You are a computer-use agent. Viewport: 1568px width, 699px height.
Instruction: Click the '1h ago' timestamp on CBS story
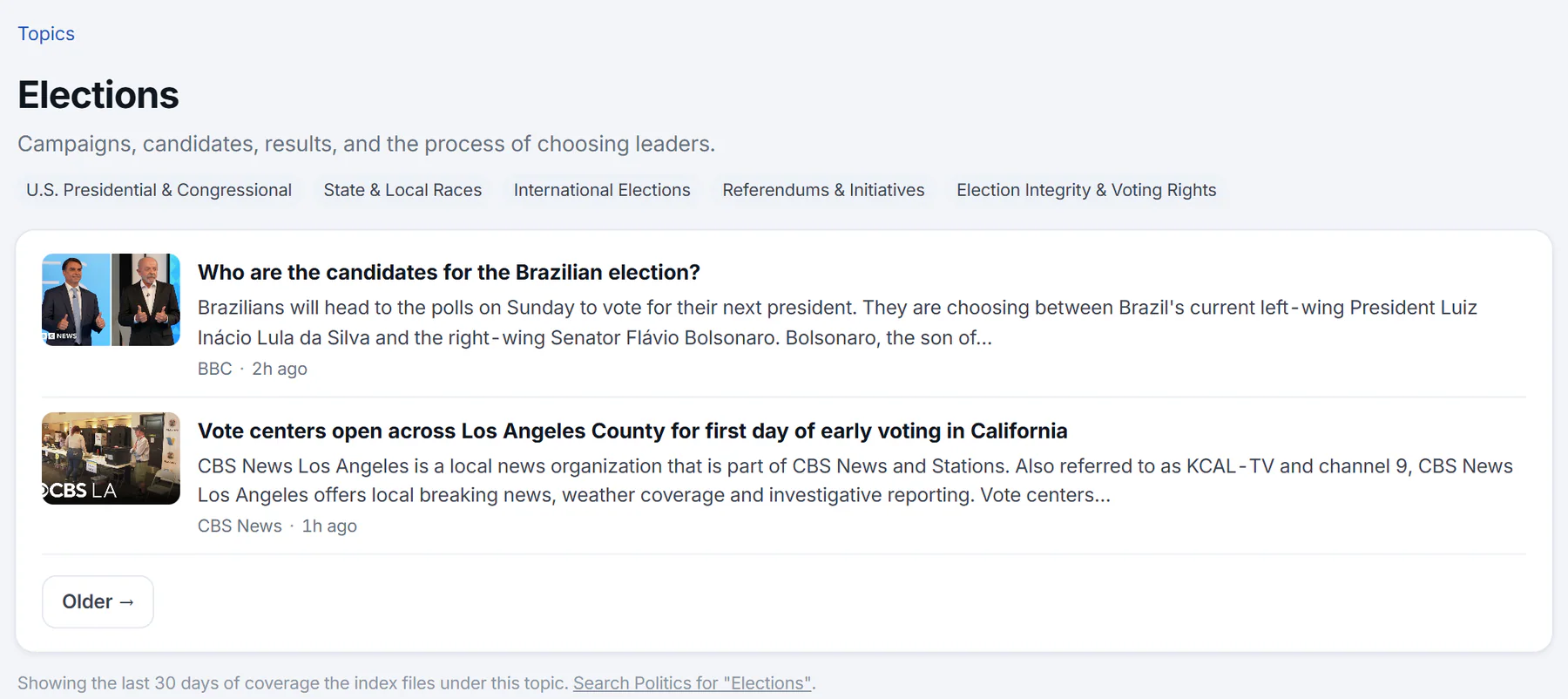329,526
